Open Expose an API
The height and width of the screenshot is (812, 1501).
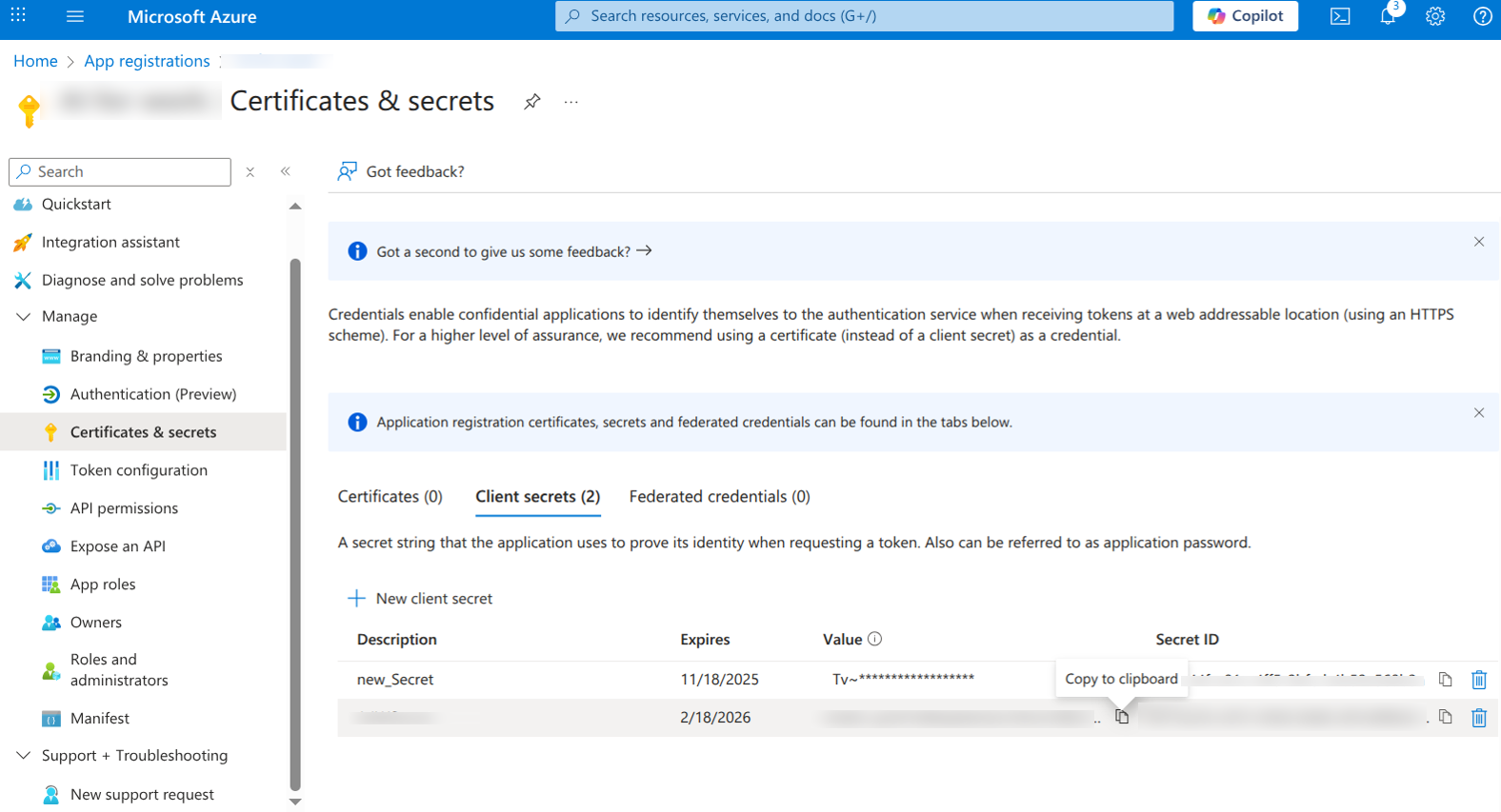117,546
